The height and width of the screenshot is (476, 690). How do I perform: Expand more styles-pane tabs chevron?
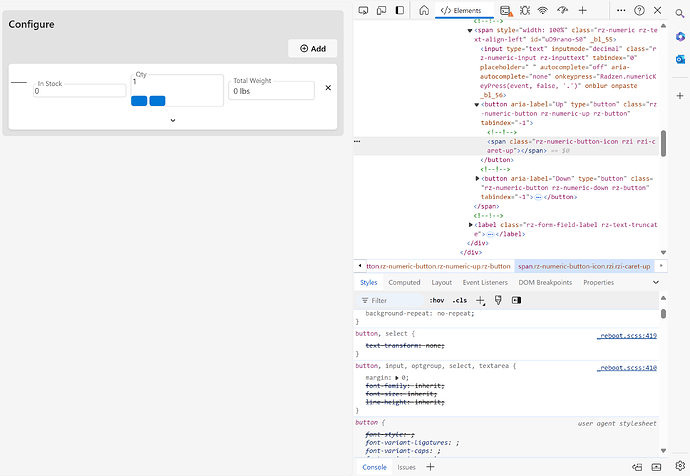[x=656, y=282]
